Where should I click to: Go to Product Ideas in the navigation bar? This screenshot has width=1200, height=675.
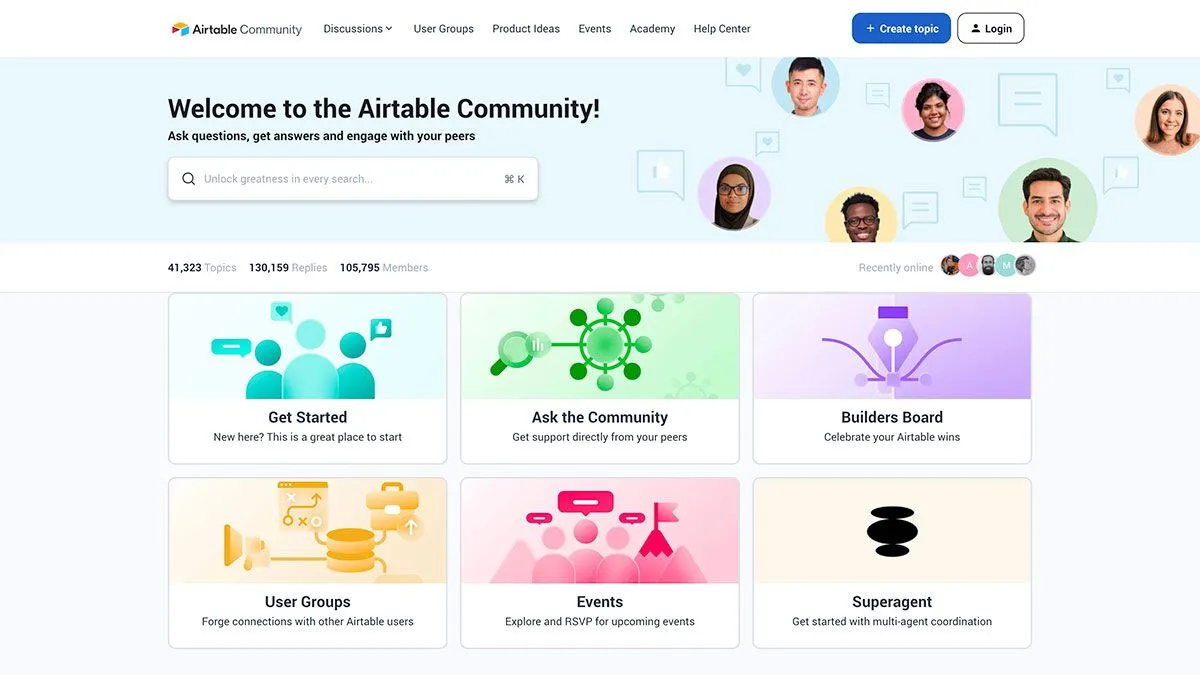point(526,29)
